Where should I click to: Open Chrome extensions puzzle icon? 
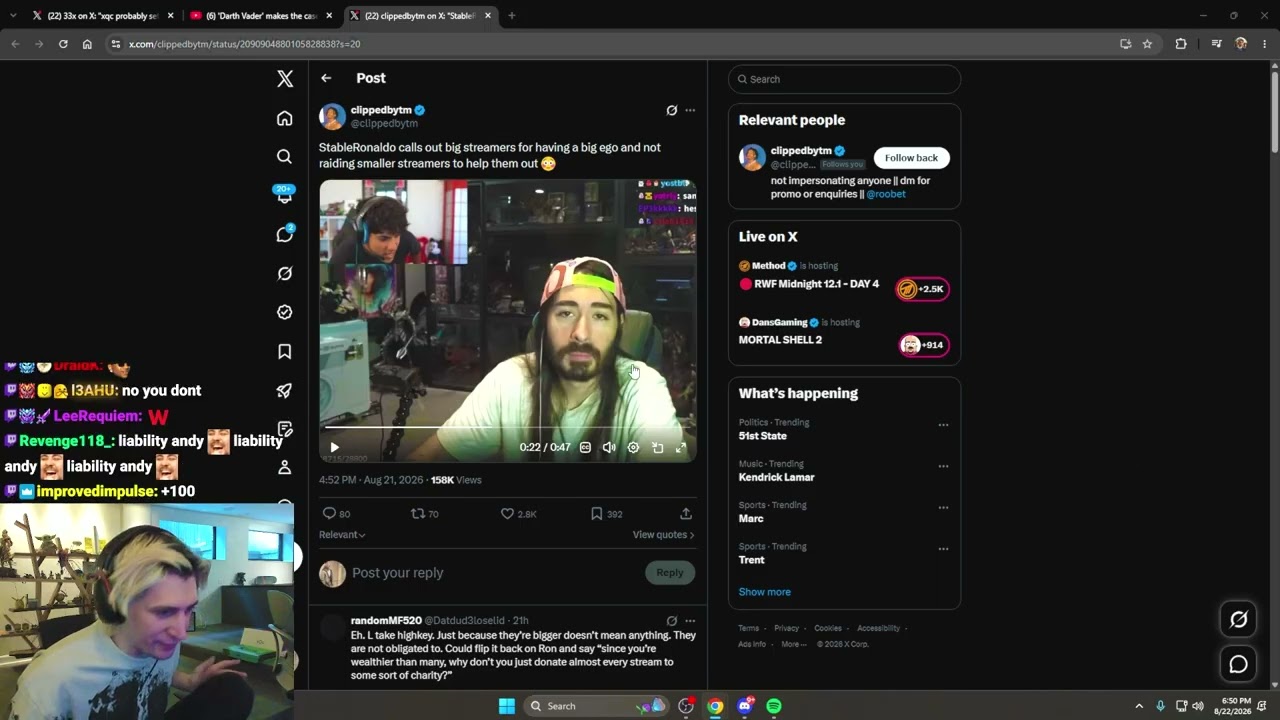coord(1181,44)
